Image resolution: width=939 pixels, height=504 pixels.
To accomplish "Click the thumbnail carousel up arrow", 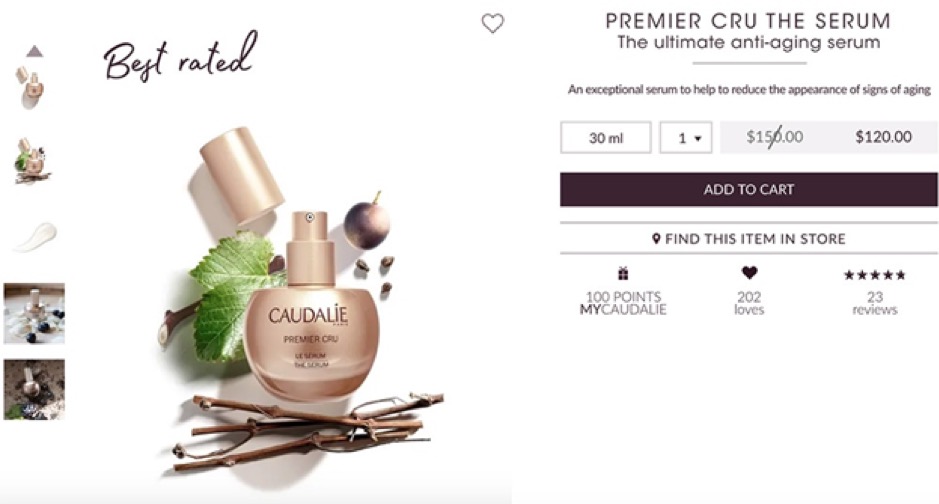I will 35,51.
